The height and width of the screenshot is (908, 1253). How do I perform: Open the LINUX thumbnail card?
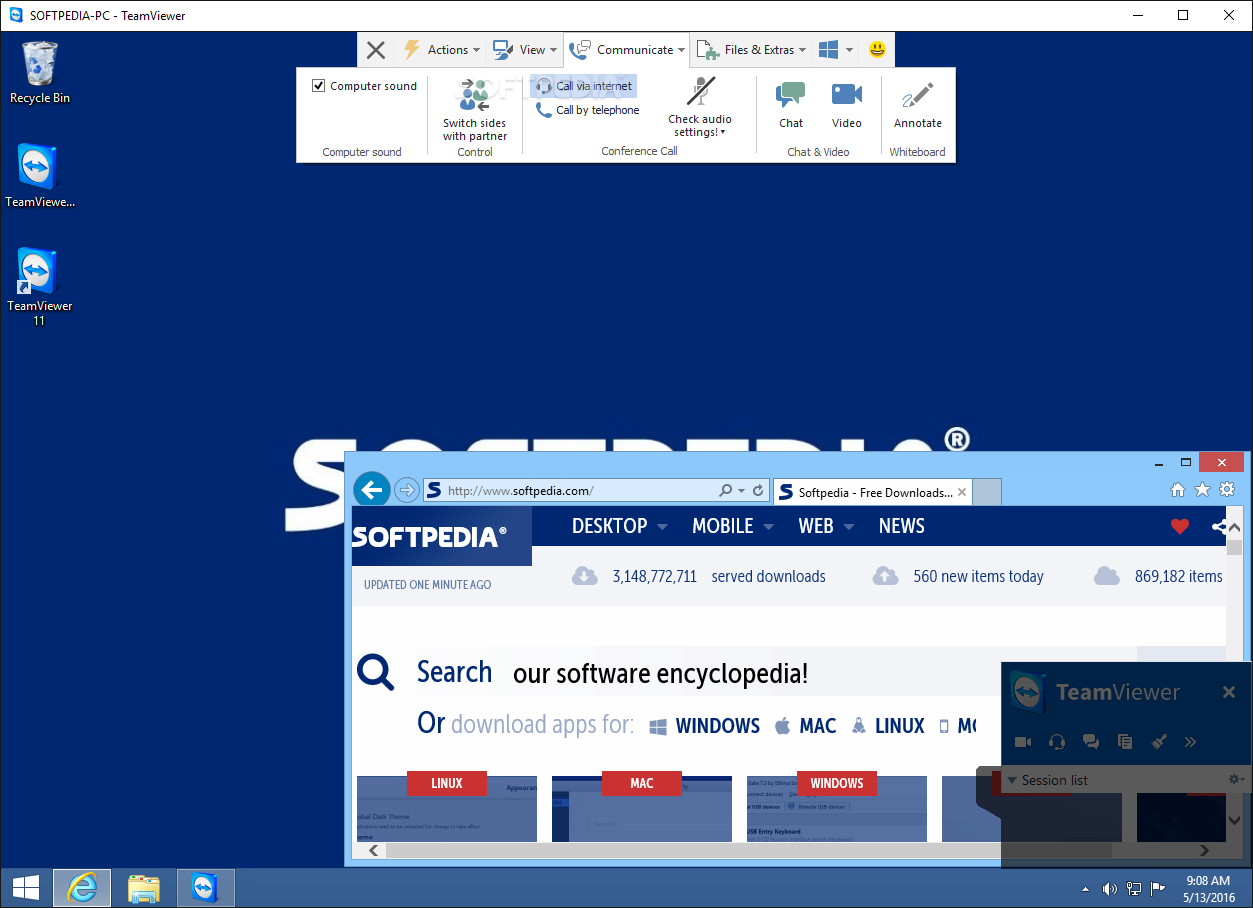[447, 807]
